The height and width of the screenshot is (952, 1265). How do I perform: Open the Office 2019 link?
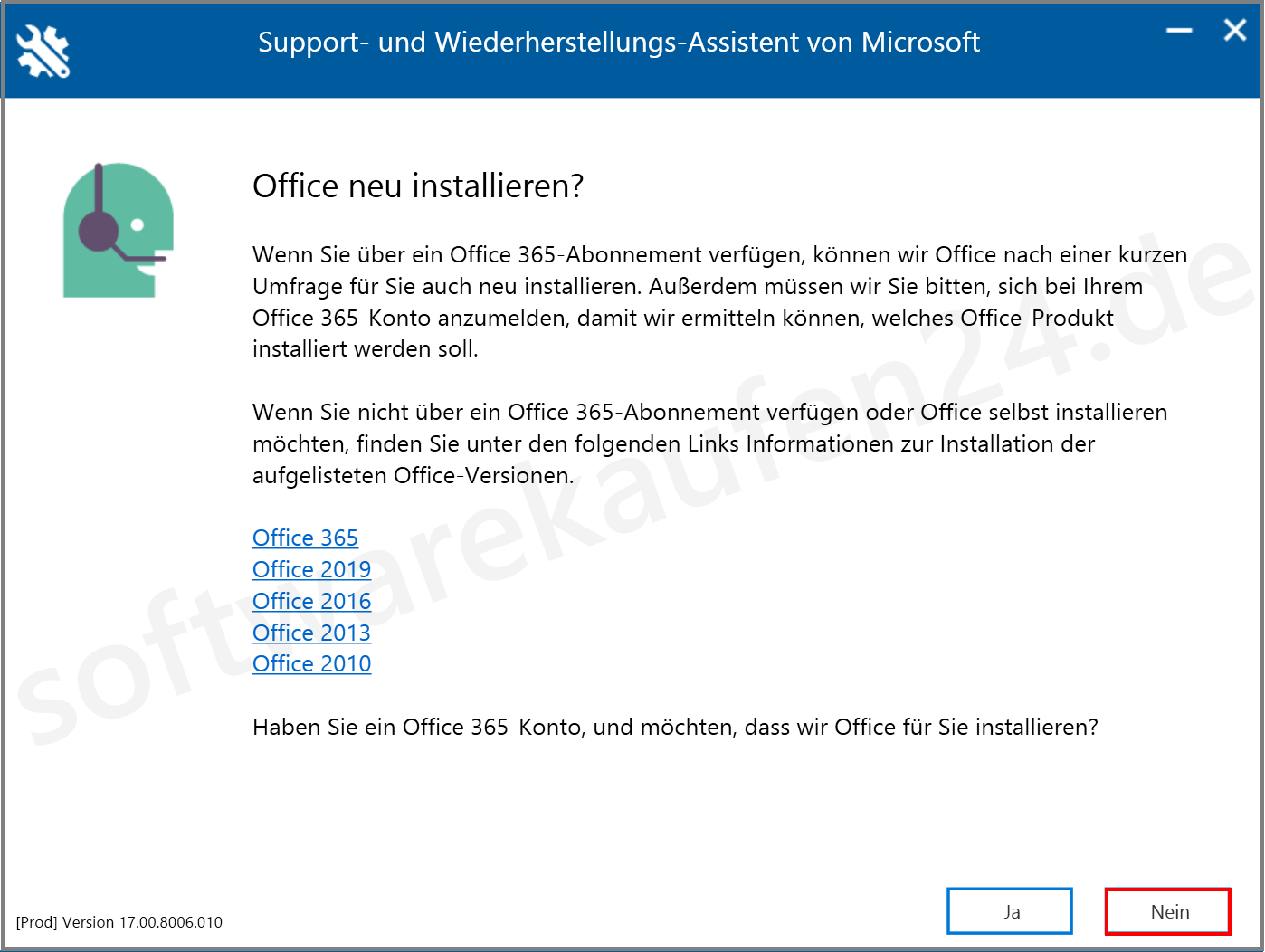pyautogui.click(x=311, y=569)
